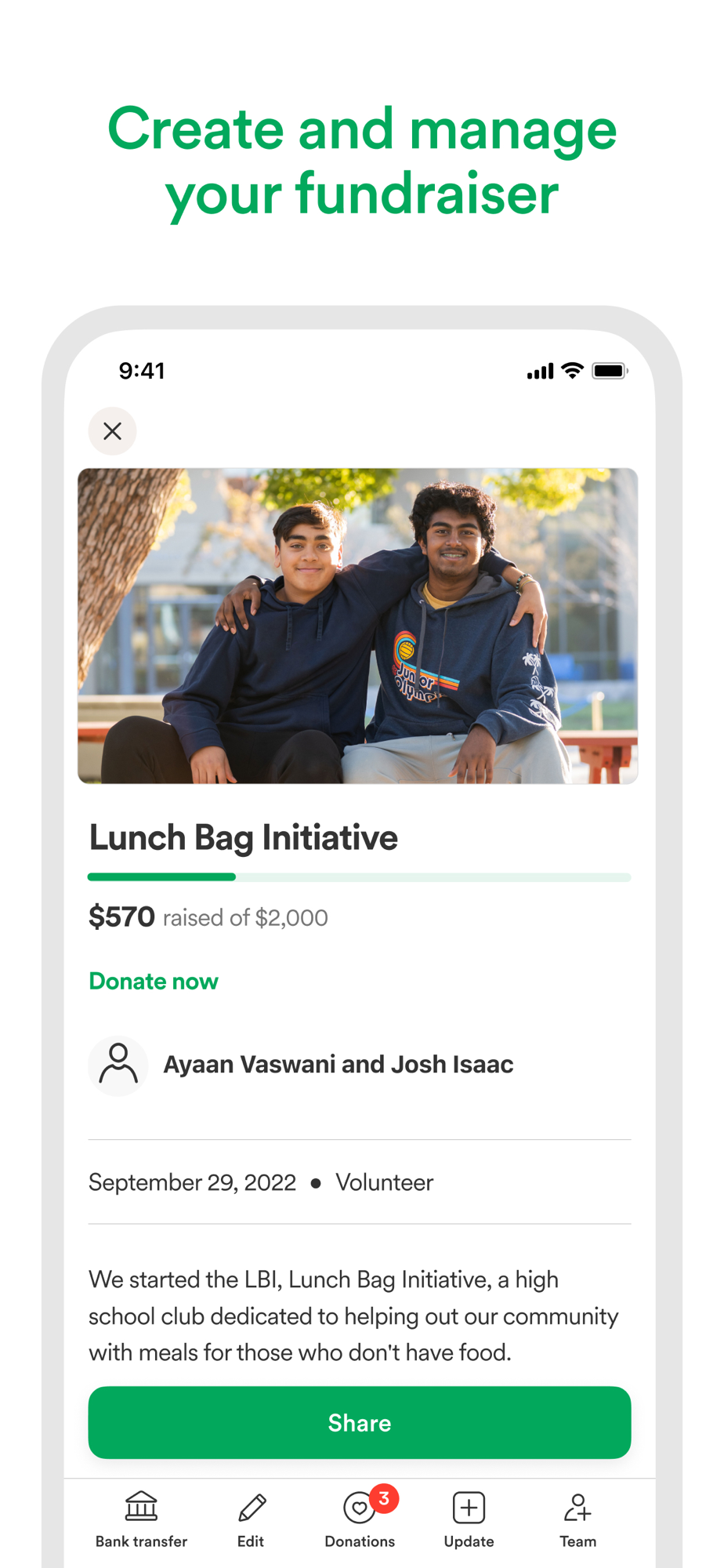
Task: Select the Donations tab label
Action: pos(360,1541)
